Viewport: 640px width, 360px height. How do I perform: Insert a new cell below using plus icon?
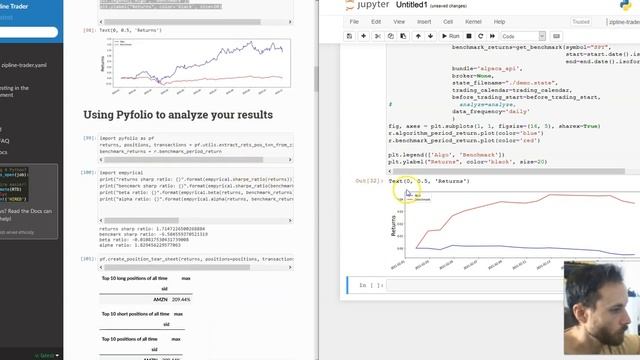click(x=363, y=36)
